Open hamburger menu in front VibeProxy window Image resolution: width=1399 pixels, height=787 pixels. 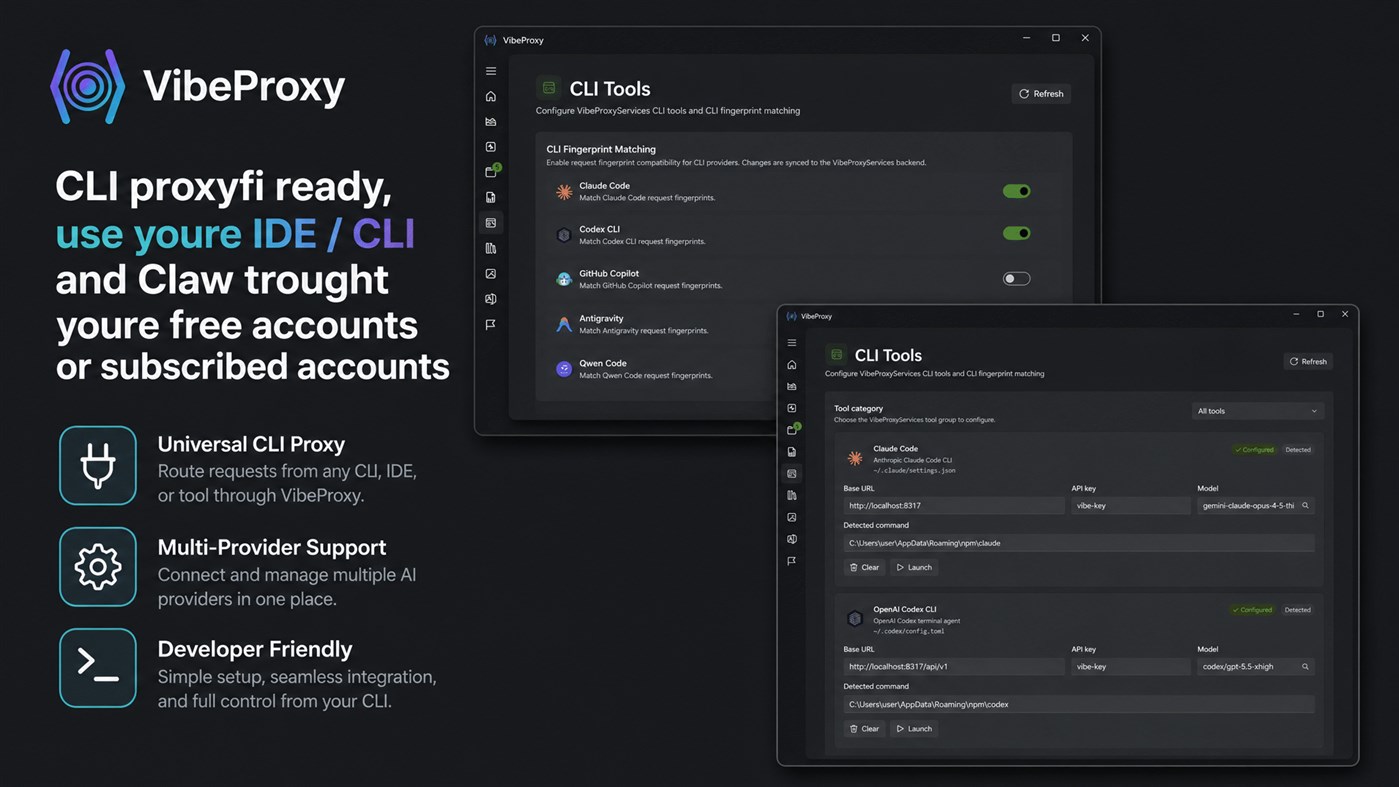[792, 343]
